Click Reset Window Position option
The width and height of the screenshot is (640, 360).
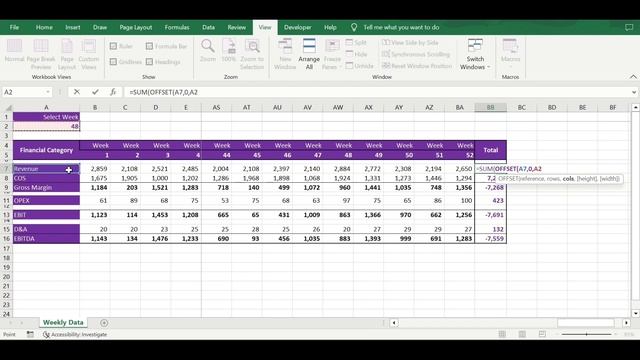point(417,66)
